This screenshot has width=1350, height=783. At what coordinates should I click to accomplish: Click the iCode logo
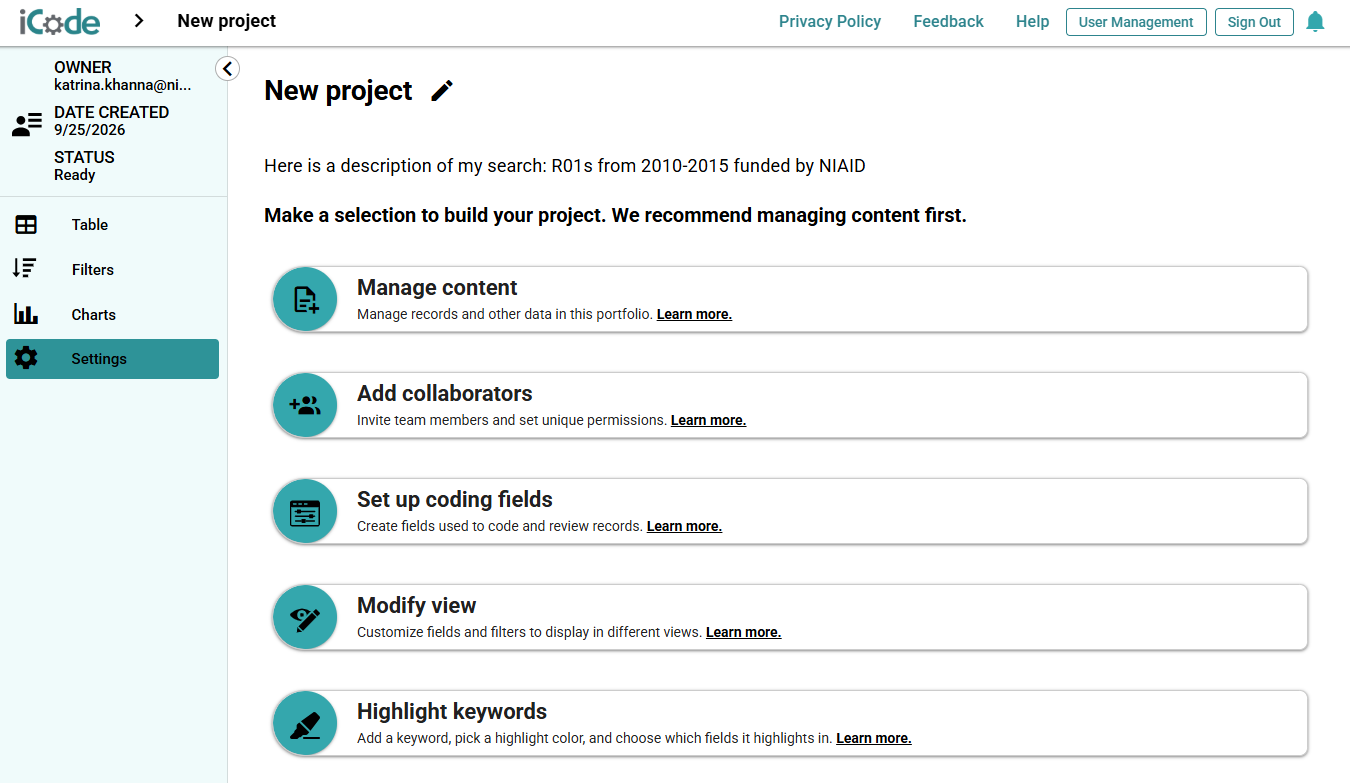59,21
